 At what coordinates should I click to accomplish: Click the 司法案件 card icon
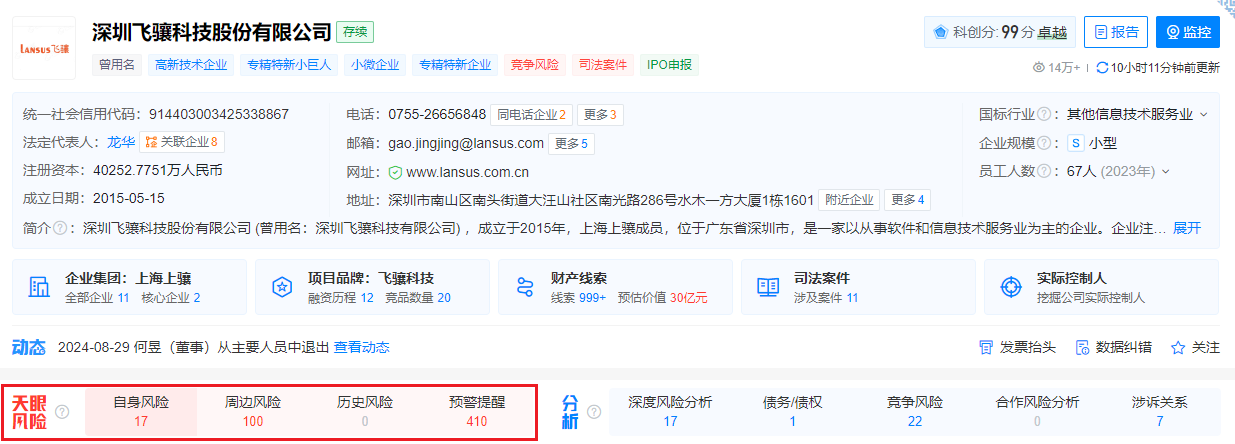[768, 287]
